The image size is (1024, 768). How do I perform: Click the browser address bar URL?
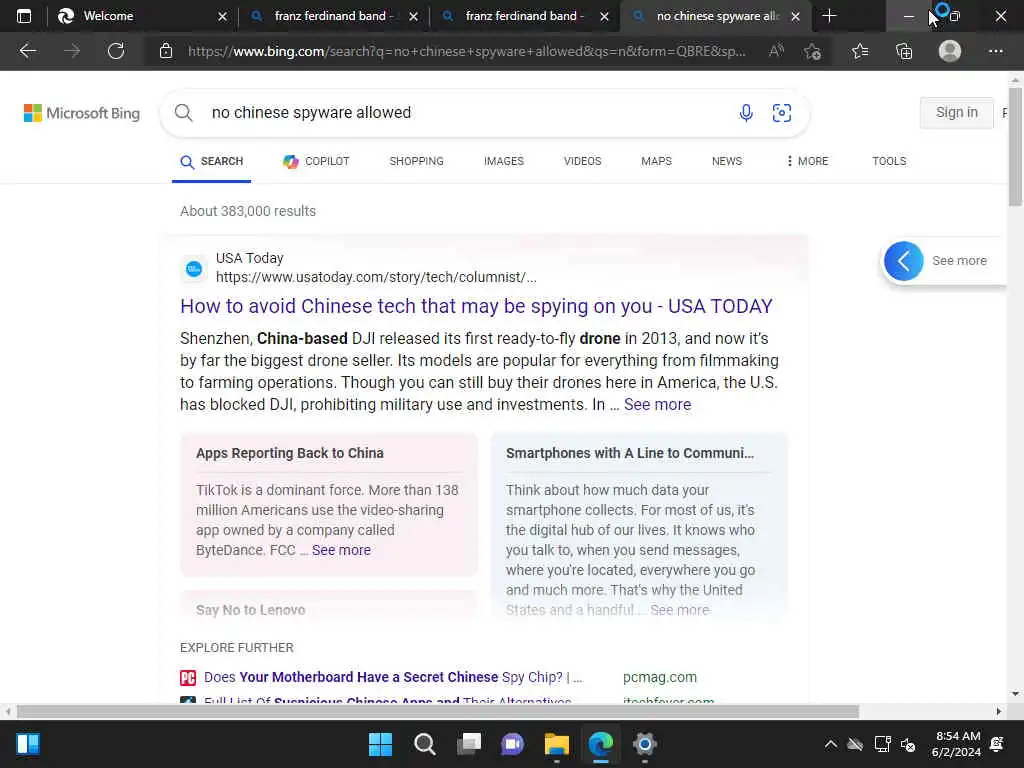(x=466, y=51)
